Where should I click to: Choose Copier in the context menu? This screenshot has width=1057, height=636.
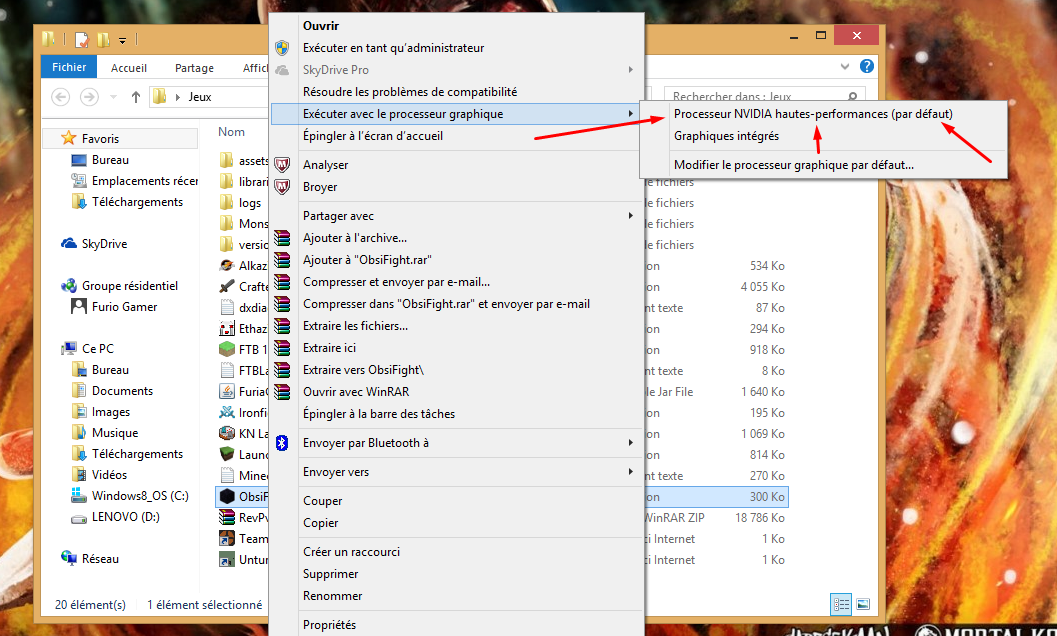(x=321, y=523)
